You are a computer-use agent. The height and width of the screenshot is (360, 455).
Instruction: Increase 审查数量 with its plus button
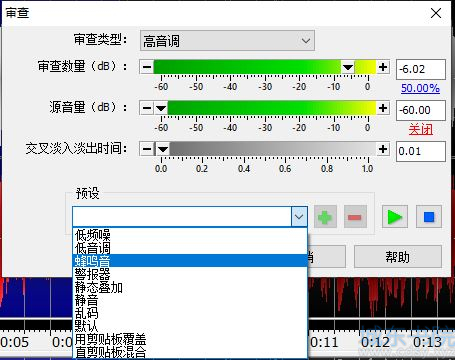point(383,67)
